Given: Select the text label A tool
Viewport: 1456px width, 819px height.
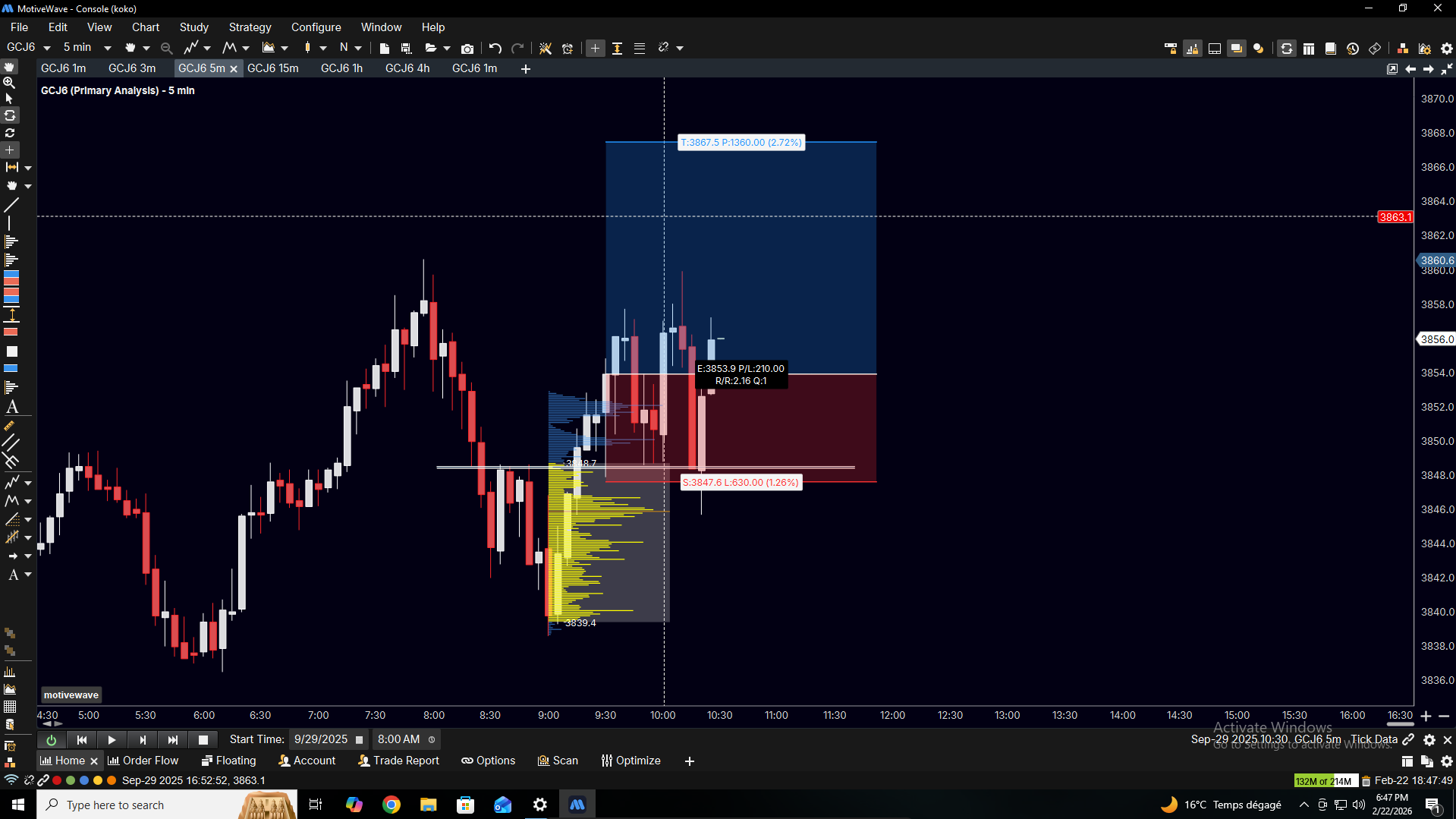Looking at the screenshot, I should click(11, 407).
